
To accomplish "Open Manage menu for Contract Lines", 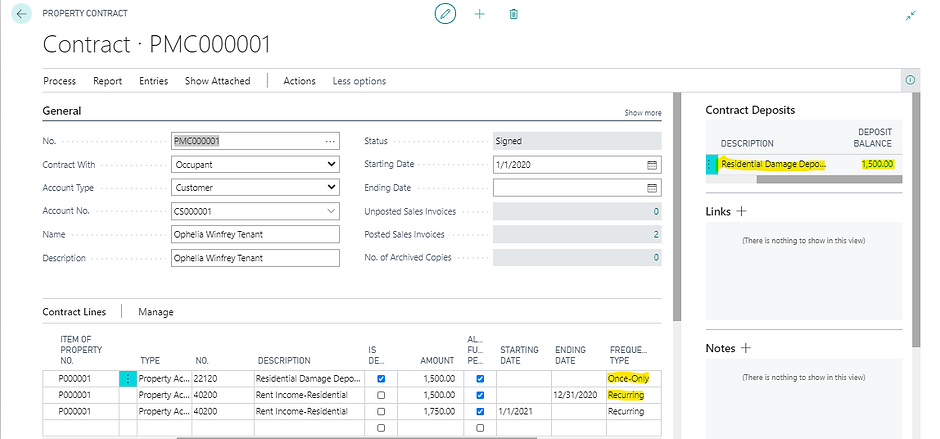I will point(156,312).
